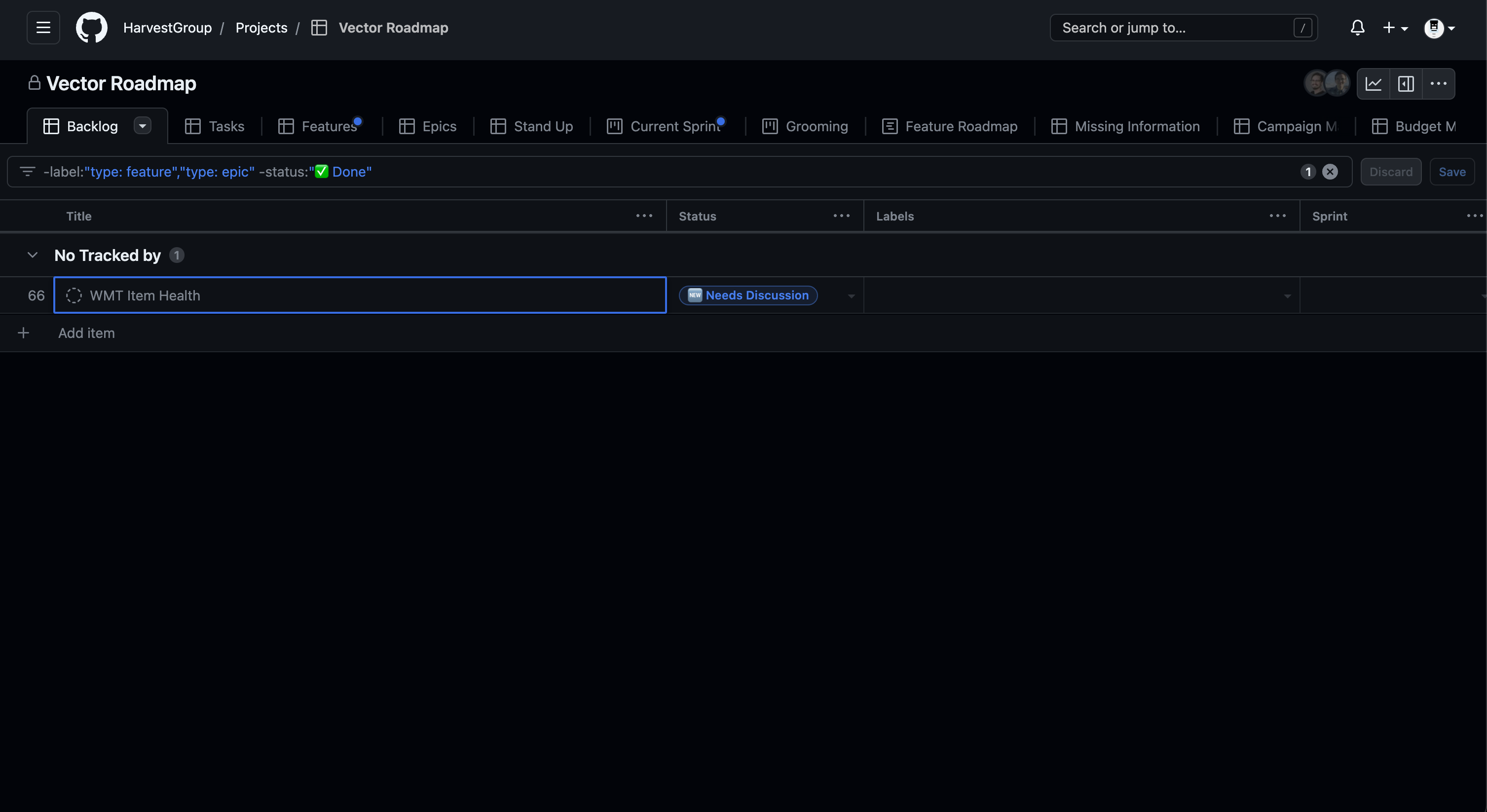
Task: Go to GitHub home via Octocat logo
Action: point(92,28)
